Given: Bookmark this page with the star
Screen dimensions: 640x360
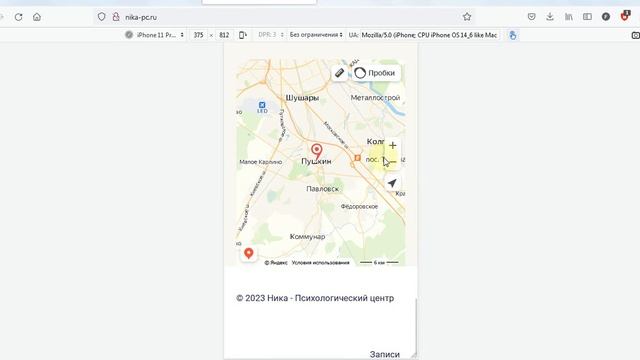Looking at the screenshot, I should pos(467,17).
